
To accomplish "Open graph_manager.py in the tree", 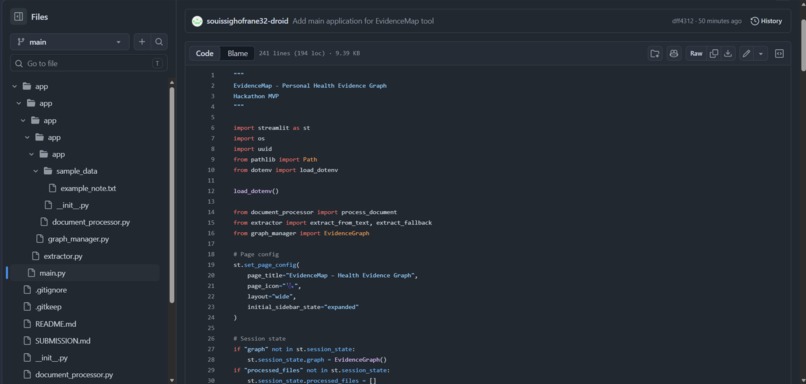I will [x=78, y=239].
